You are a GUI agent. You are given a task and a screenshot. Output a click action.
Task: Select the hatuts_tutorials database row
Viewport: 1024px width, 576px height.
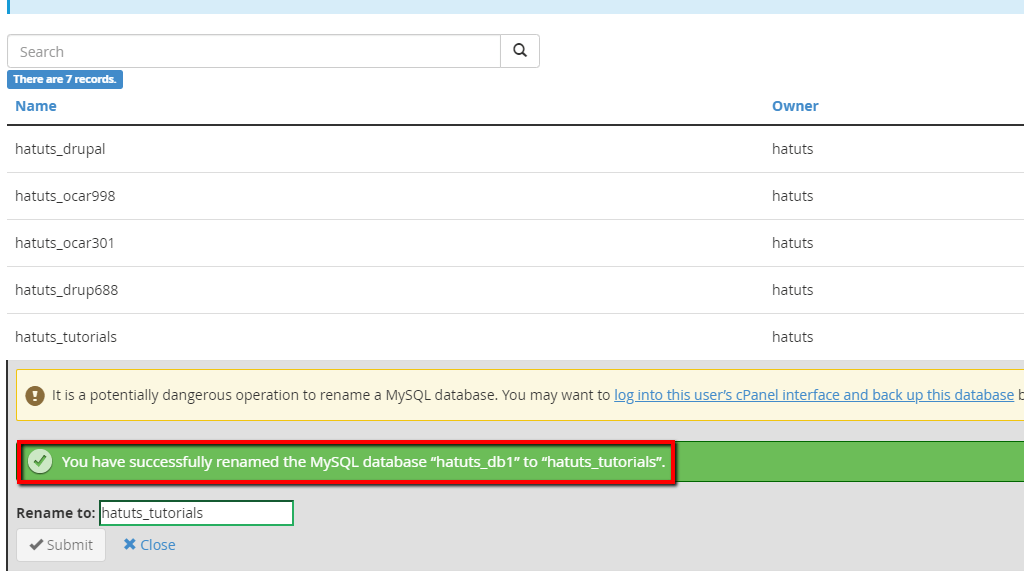coord(515,337)
